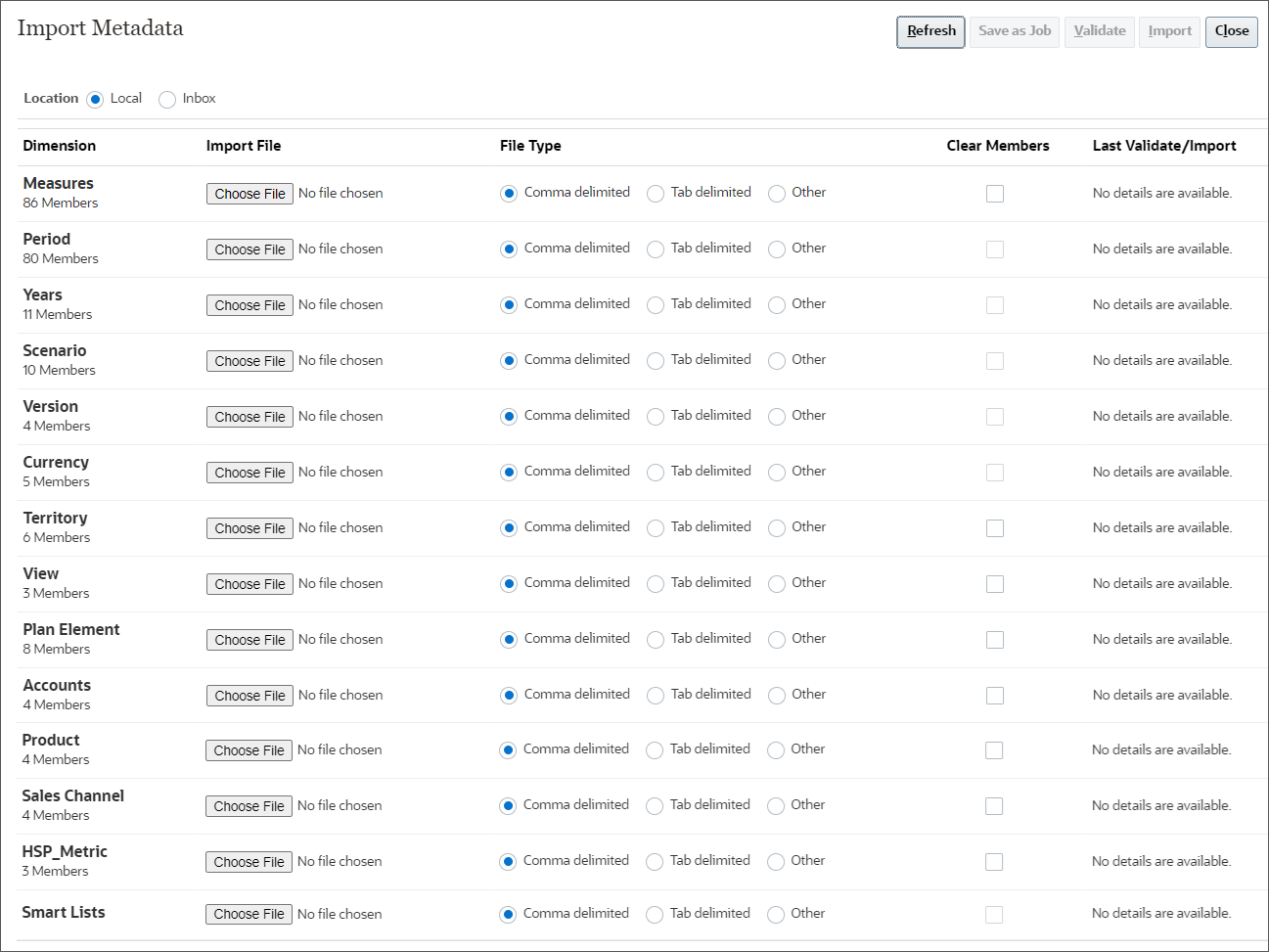The height and width of the screenshot is (952, 1269).
Task: Select Tab delimited for Sales Channel
Action: click(x=655, y=805)
